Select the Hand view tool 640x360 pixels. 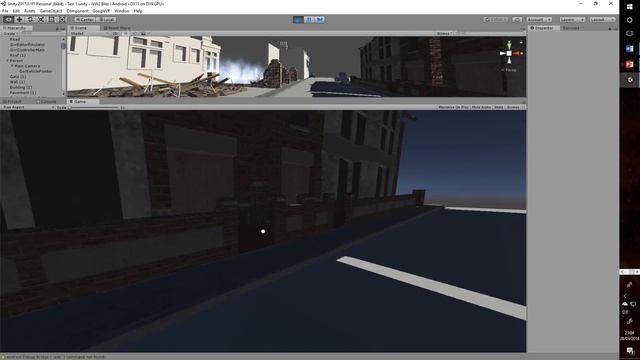pyautogui.click(x=8, y=19)
